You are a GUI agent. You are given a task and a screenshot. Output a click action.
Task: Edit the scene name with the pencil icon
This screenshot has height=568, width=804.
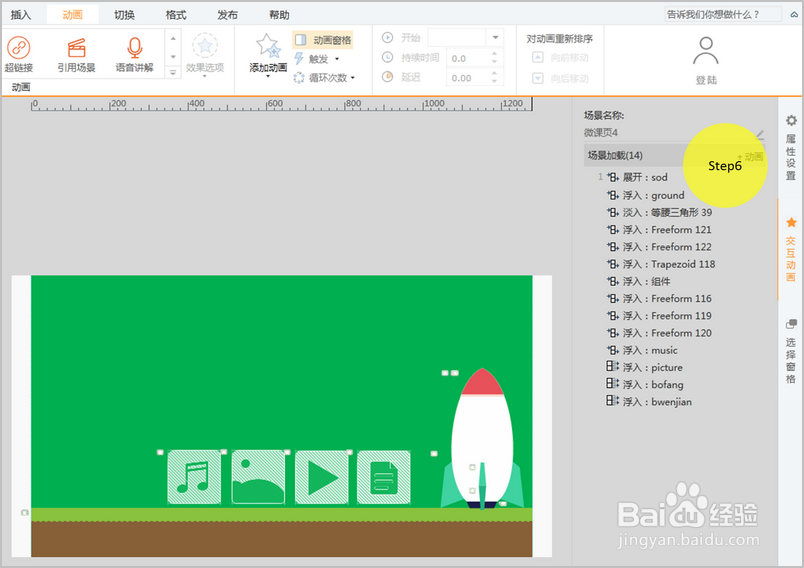click(x=760, y=134)
